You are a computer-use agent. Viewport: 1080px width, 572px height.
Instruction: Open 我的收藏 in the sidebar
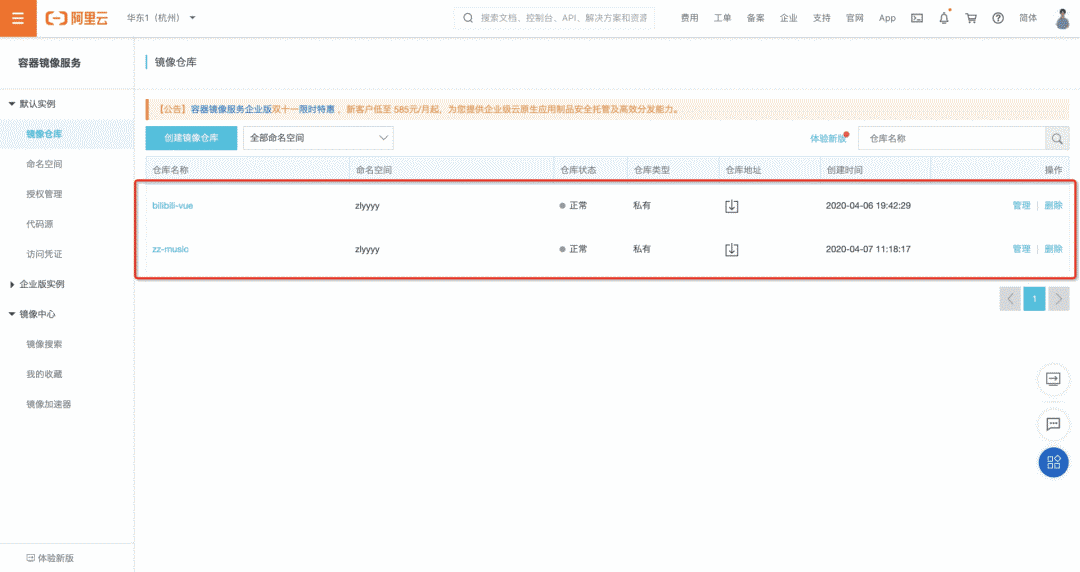tap(44, 374)
